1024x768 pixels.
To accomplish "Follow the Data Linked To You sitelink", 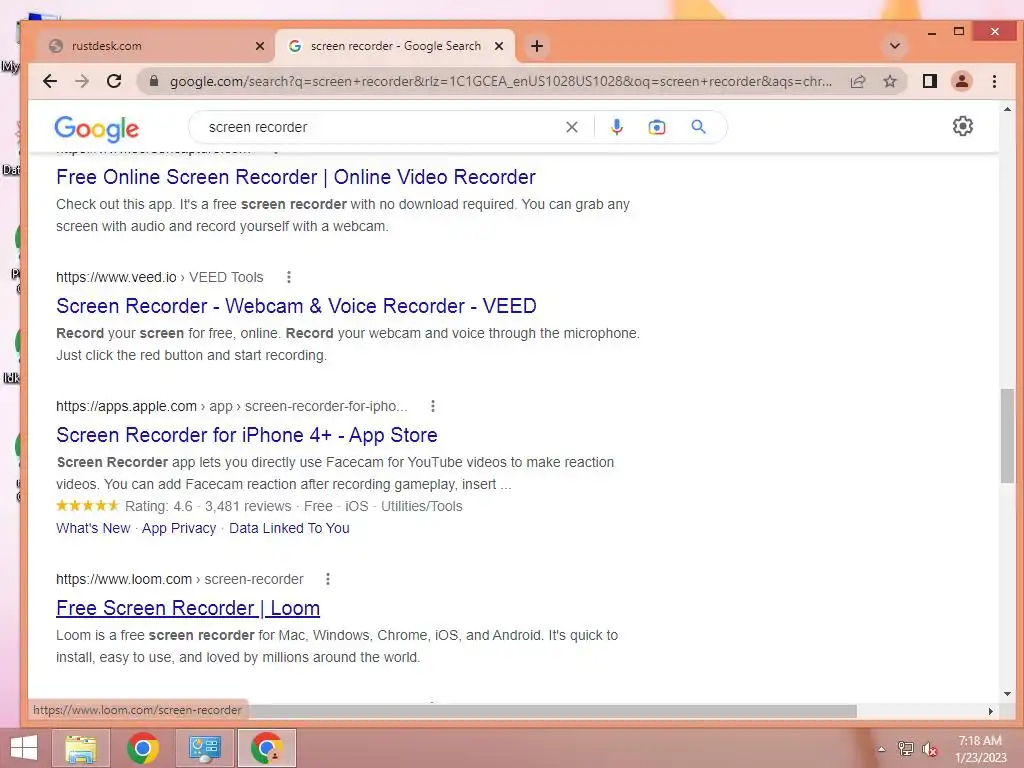I will tap(289, 528).
